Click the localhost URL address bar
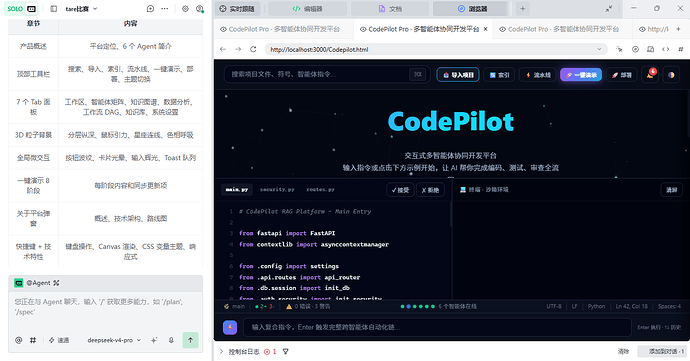 [x=436, y=49]
